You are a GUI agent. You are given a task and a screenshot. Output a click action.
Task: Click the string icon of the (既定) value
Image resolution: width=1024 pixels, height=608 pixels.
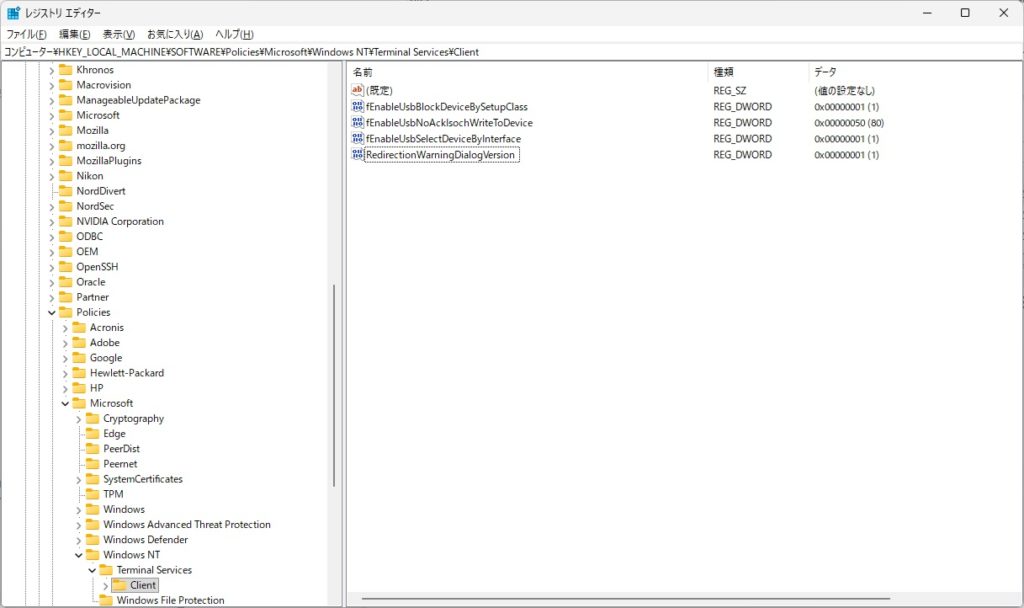click(358, 91)
